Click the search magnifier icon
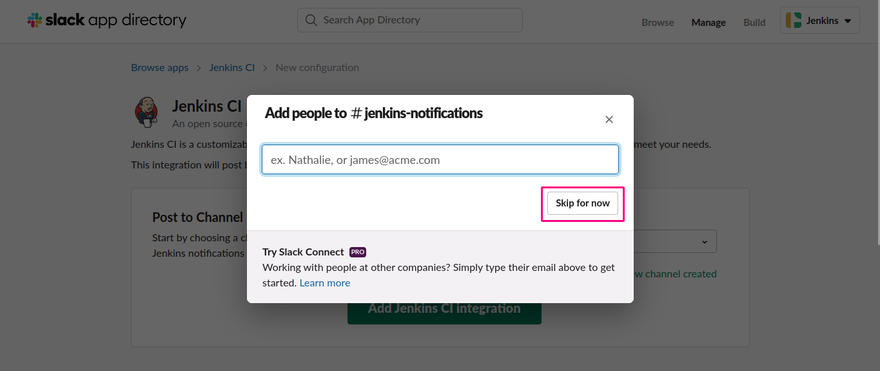The image size is (880, 371). [x=311, y=20]
